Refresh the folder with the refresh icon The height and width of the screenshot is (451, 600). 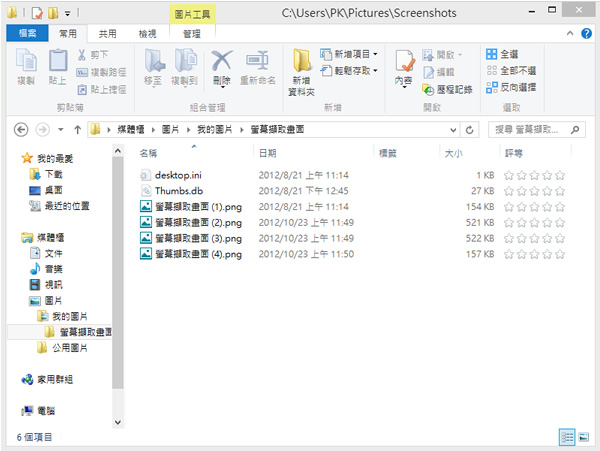point(470,130)
